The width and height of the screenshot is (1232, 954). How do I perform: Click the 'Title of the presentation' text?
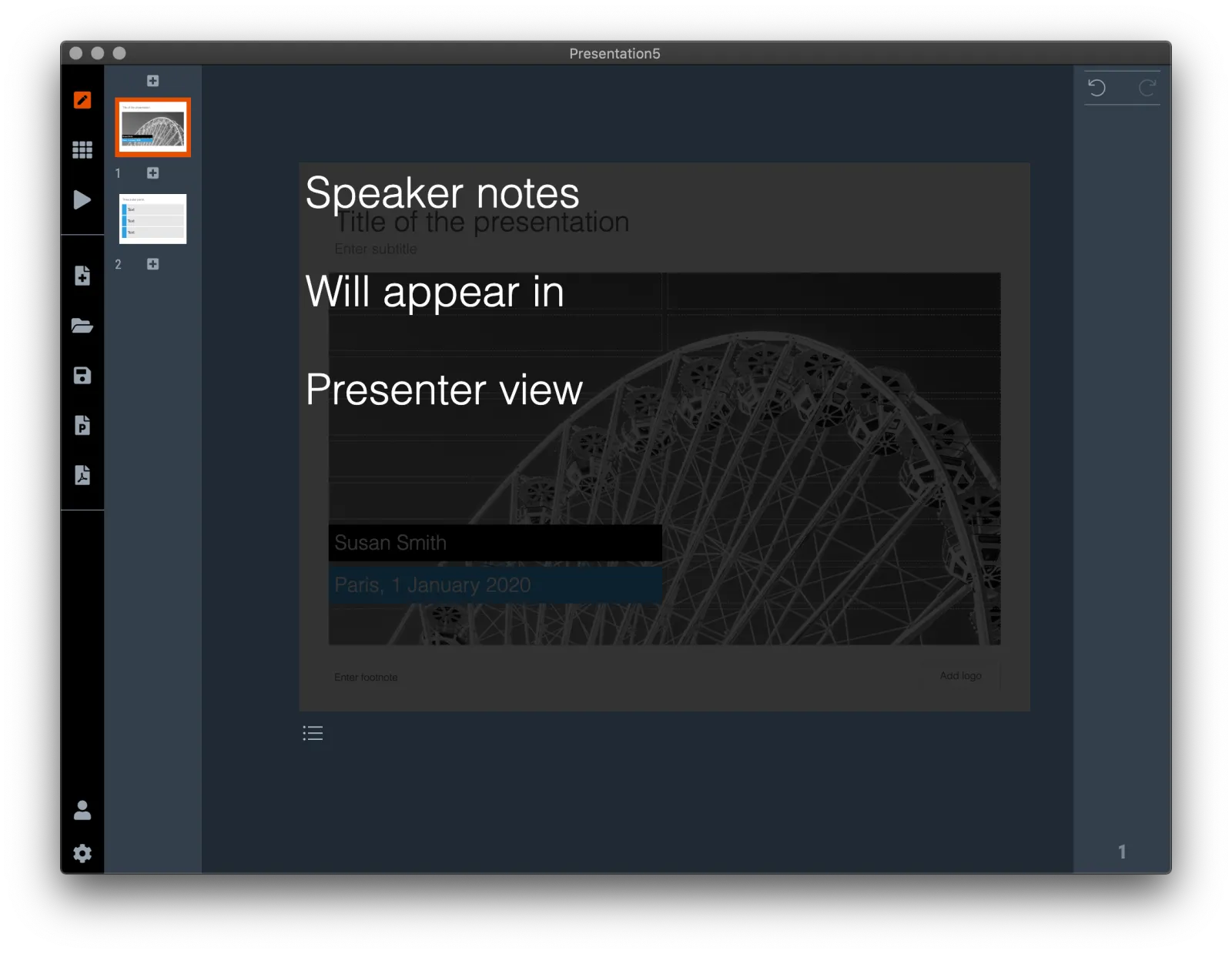click(483, 223)
